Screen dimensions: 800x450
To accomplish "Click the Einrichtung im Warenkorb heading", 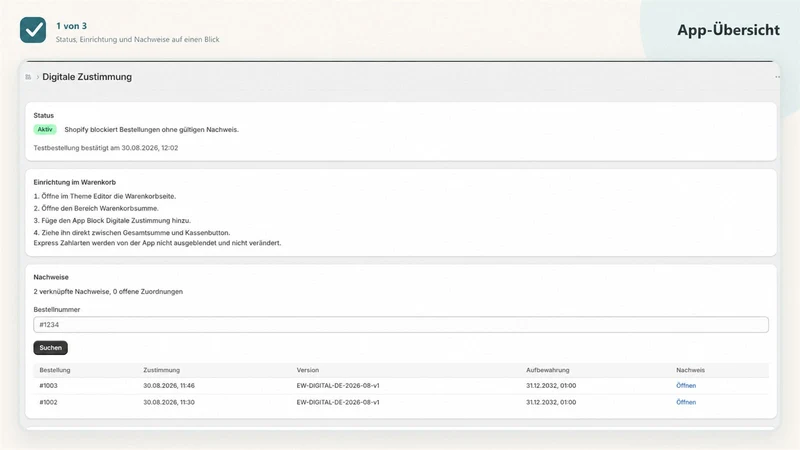I will point(74,182).
